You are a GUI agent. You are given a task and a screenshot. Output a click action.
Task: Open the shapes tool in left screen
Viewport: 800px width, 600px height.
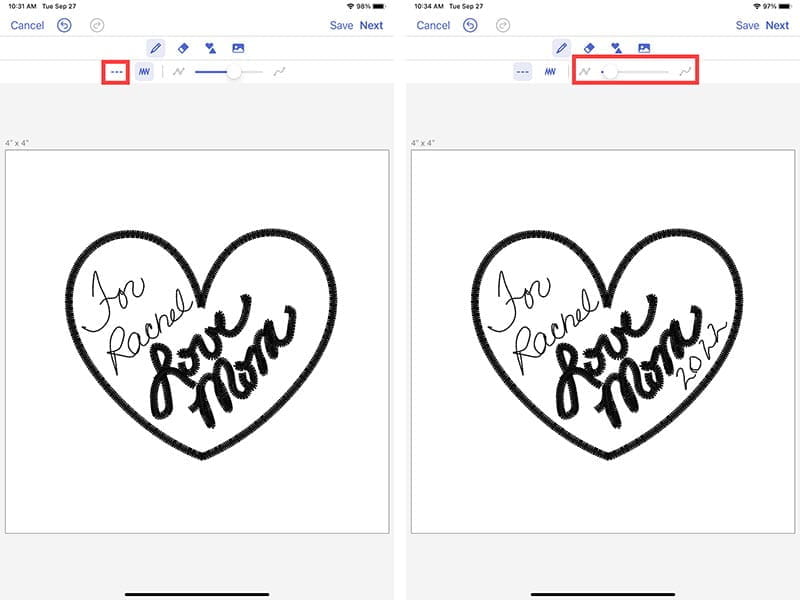point(210,47)
